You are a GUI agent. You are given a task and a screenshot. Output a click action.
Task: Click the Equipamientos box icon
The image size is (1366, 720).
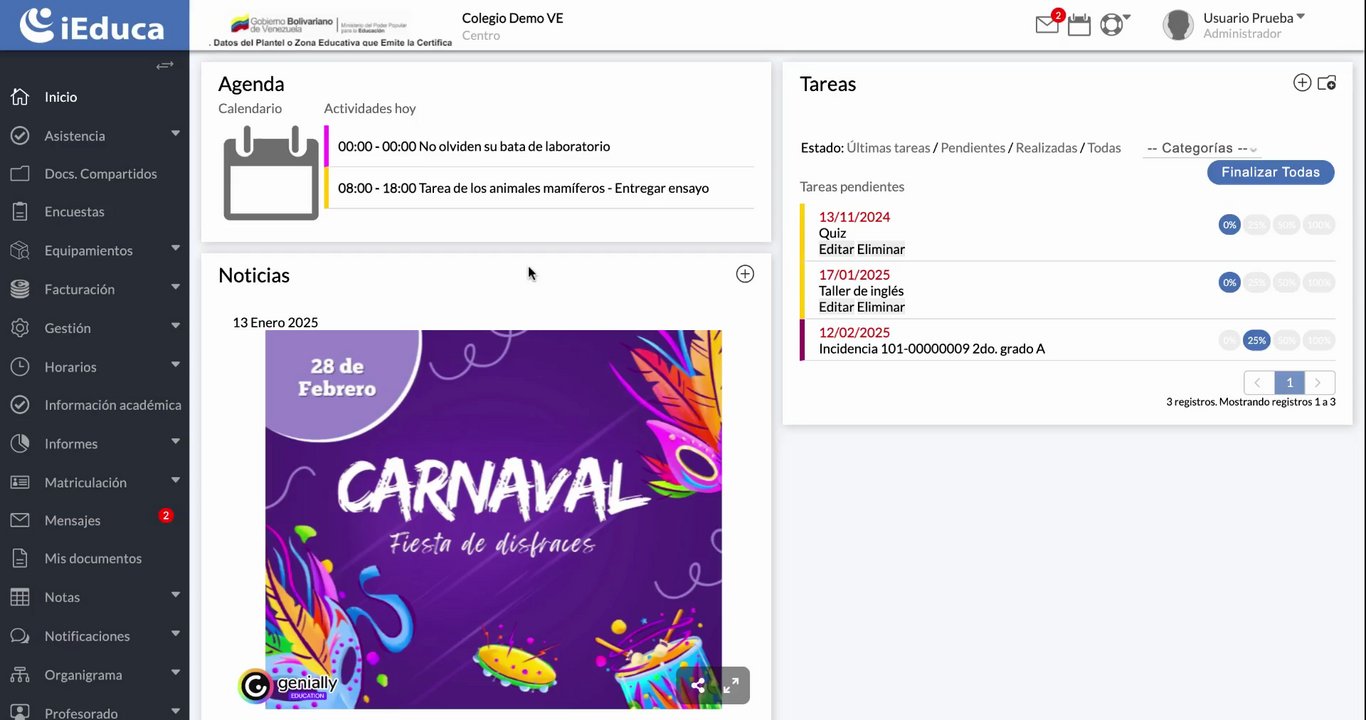(x=20, y=250)
